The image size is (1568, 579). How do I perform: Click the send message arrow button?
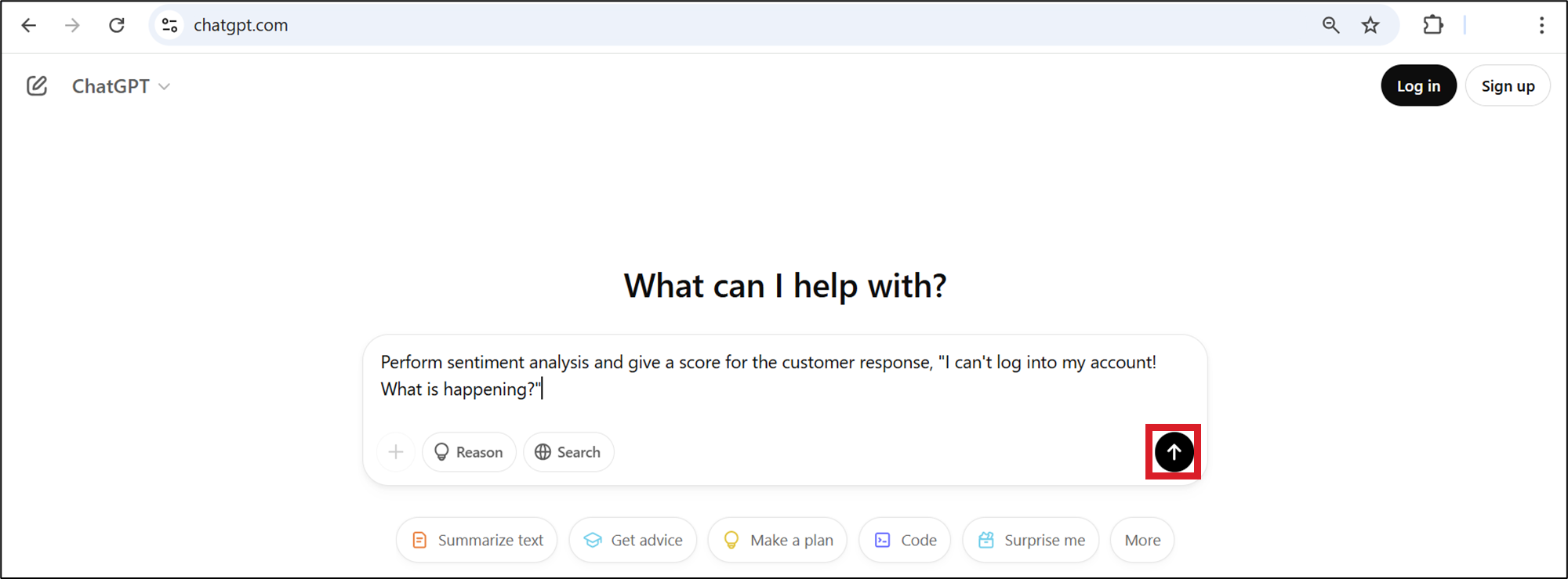[1174, 452]
